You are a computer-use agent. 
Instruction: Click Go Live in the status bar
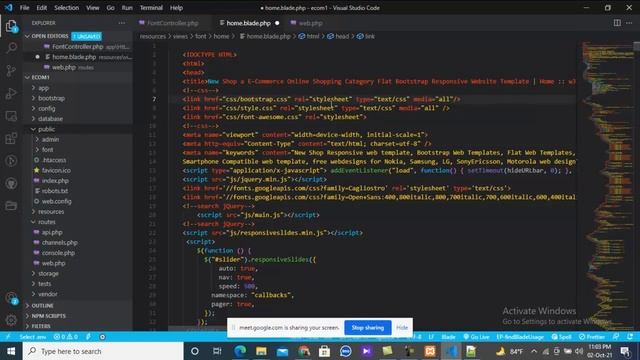(x=476, y=337)
